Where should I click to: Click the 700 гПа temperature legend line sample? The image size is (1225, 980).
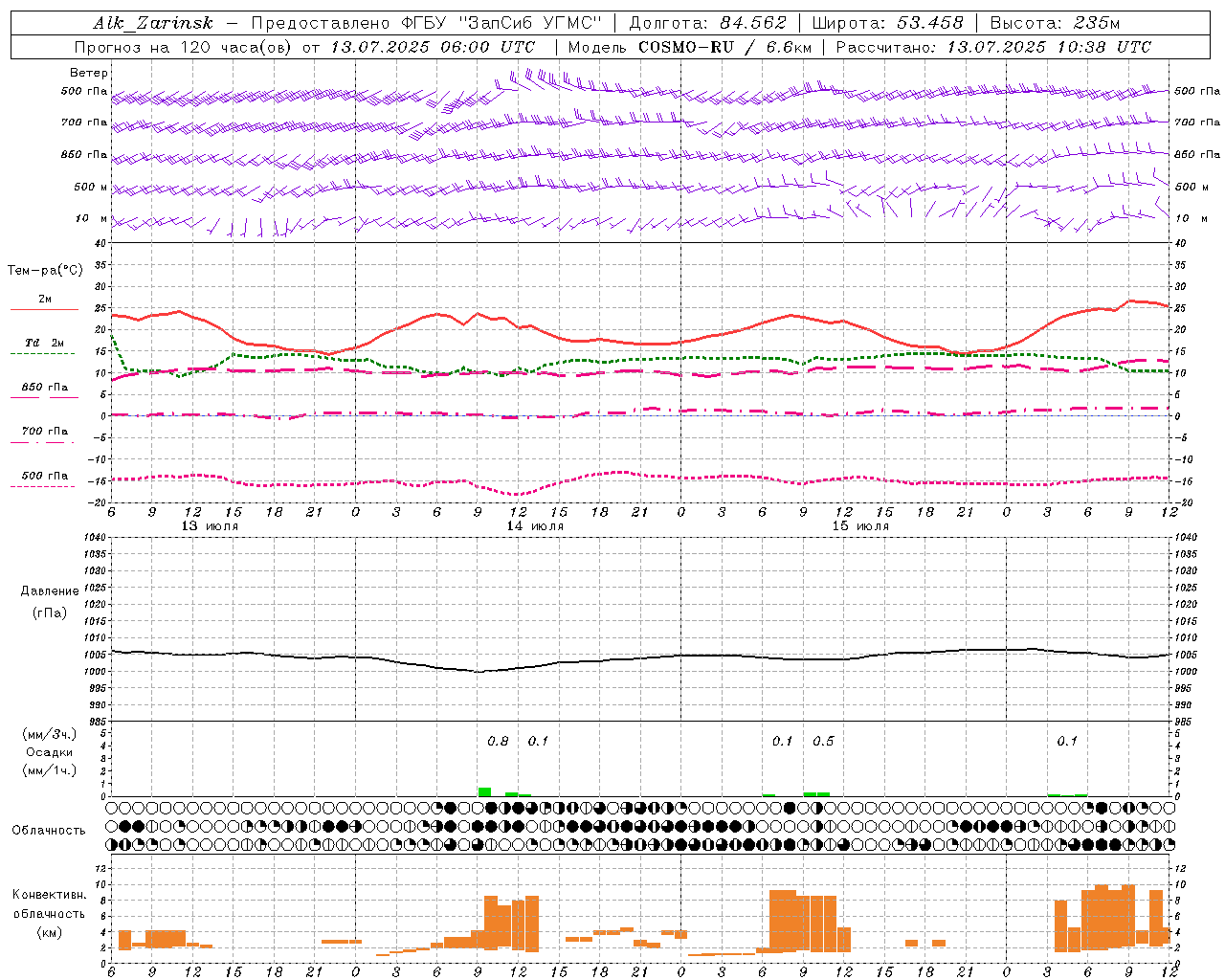click(x=42, y=442)
